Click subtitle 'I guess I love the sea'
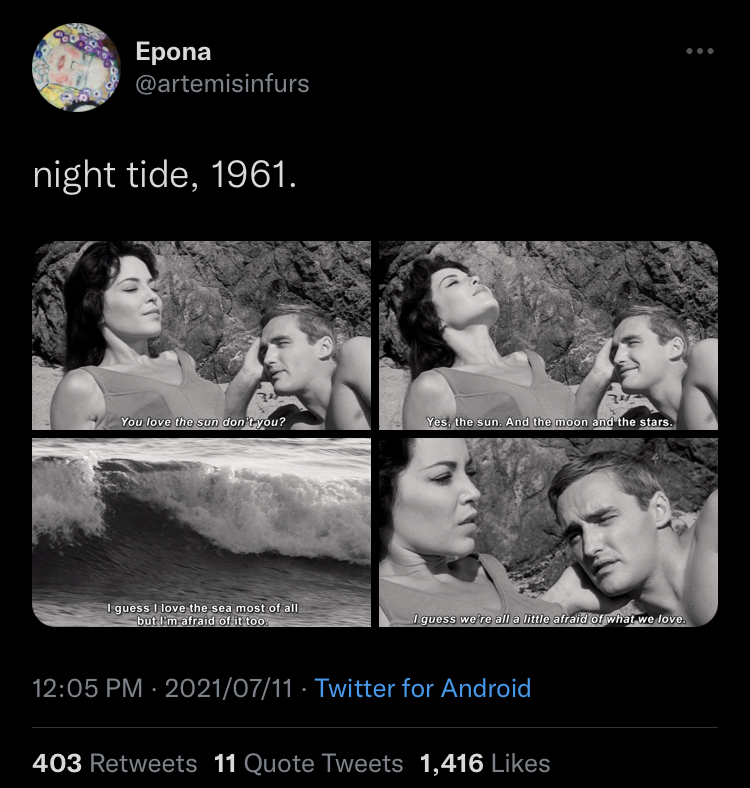Screen dimensions: 750x788 (x=203, y=614)
